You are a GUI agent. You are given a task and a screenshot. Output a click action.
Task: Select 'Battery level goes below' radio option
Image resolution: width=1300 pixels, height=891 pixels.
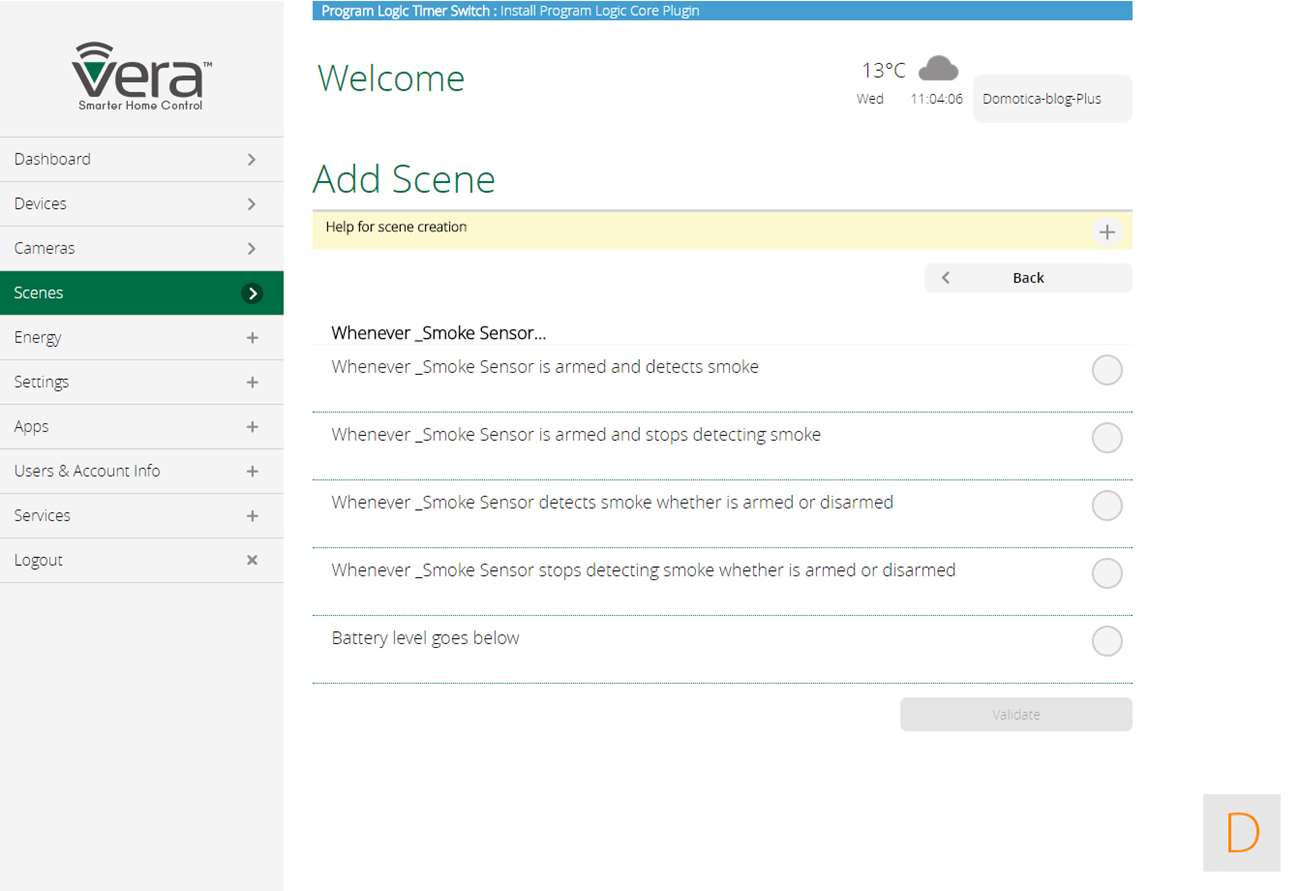coord(1106,641)
